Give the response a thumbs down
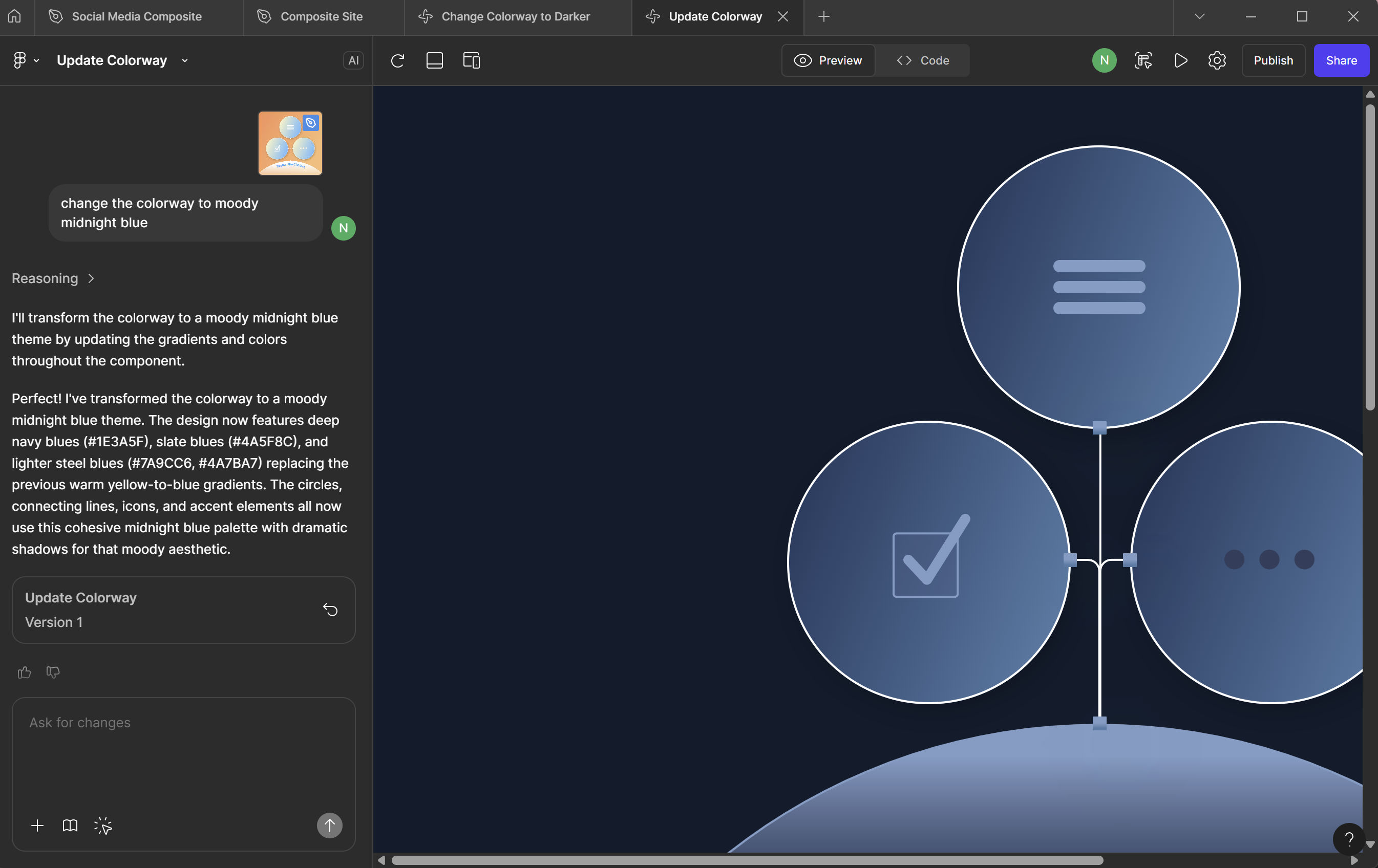This screenshot has height=868, width=1378. tap(52, 672)
